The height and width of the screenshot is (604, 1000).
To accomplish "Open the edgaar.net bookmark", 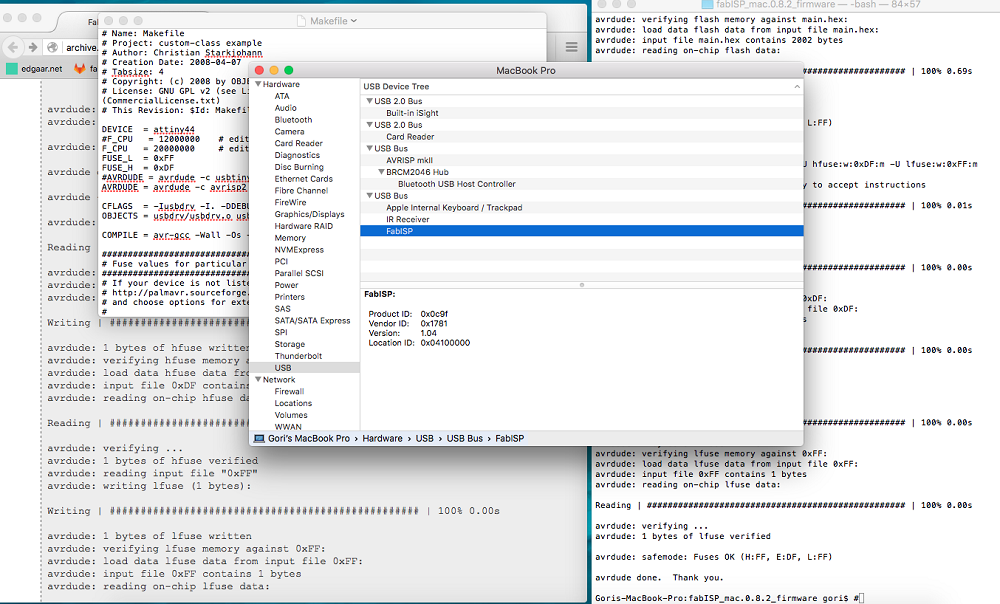I will (x=34, y=69).
